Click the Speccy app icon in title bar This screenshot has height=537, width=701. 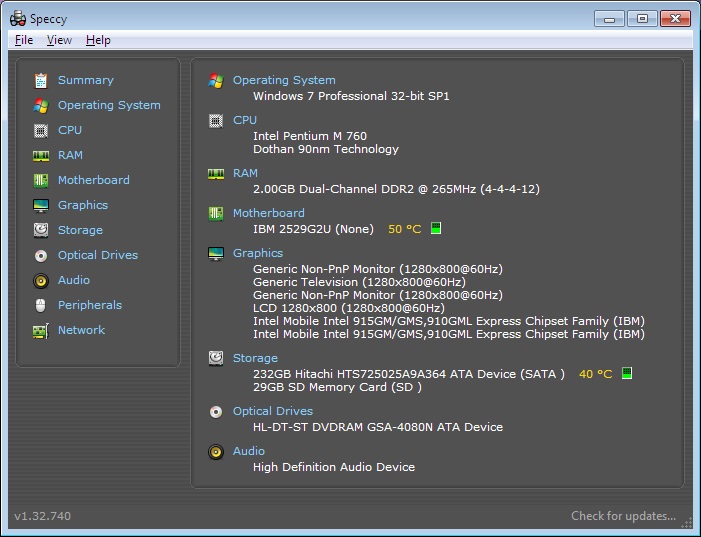point(18,19)
